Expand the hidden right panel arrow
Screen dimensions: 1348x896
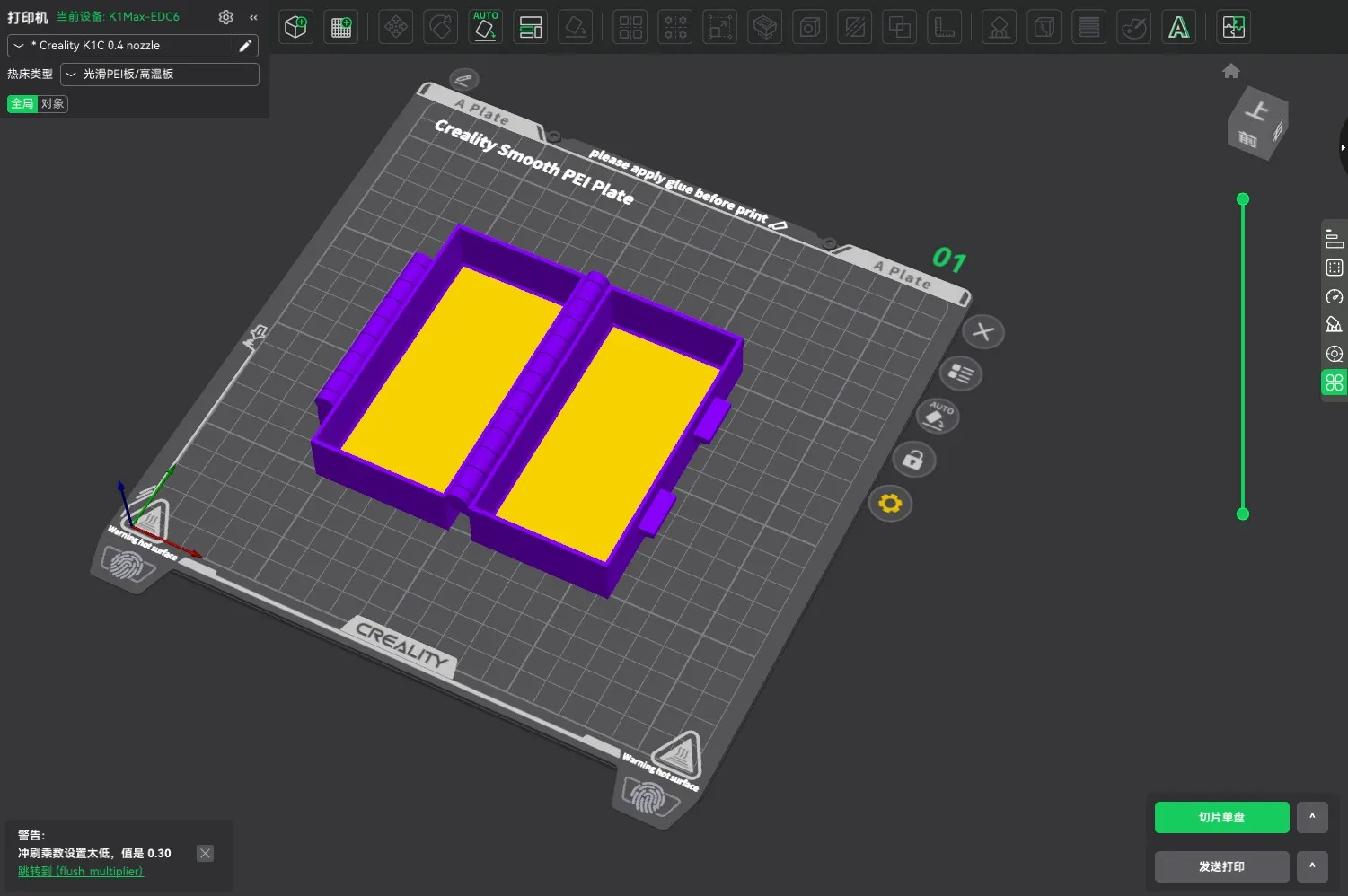[x=1343, y=147]
